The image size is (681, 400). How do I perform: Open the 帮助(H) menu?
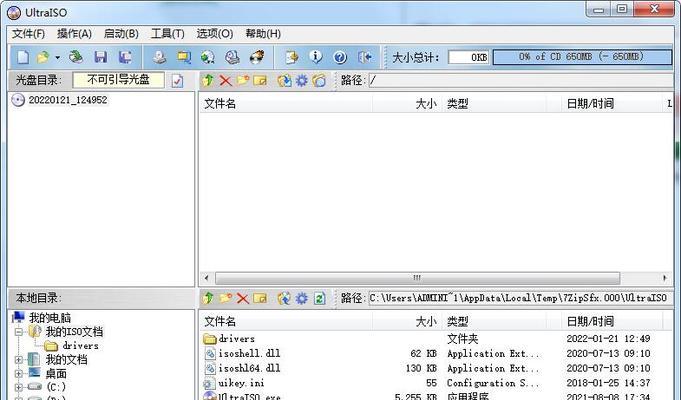coord(263,33)
